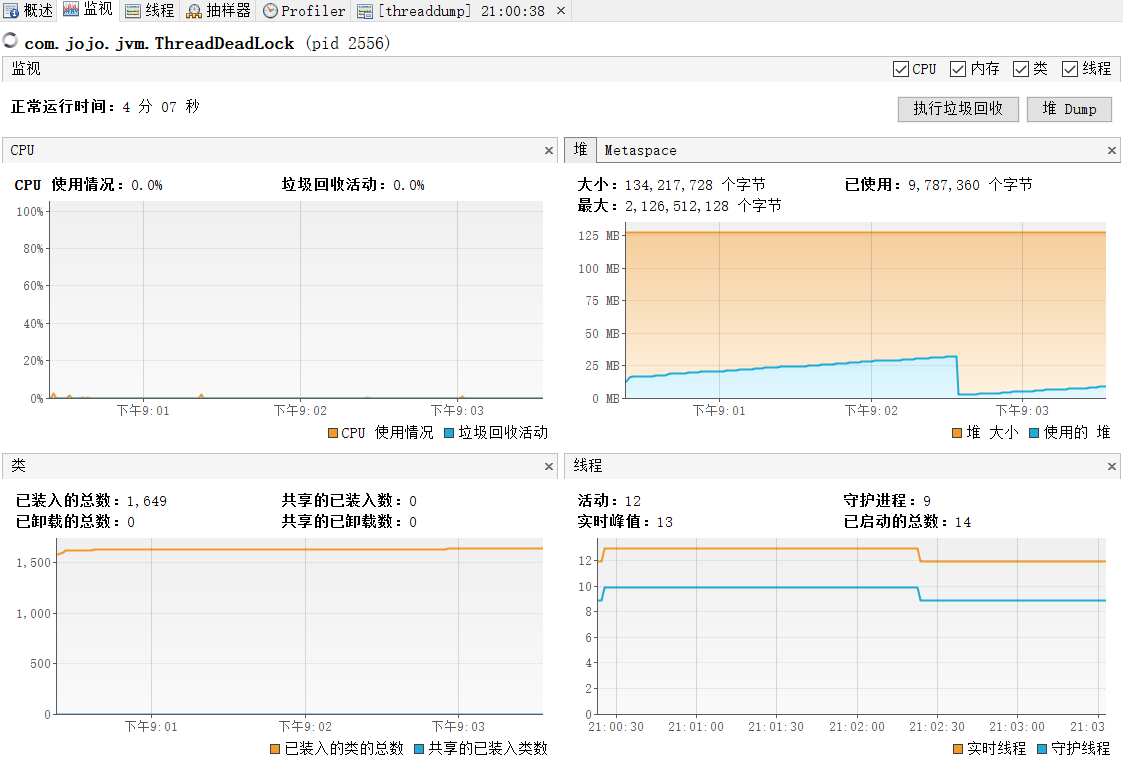
Task: Click threads 活动 12 value
Action: point(632,501)
